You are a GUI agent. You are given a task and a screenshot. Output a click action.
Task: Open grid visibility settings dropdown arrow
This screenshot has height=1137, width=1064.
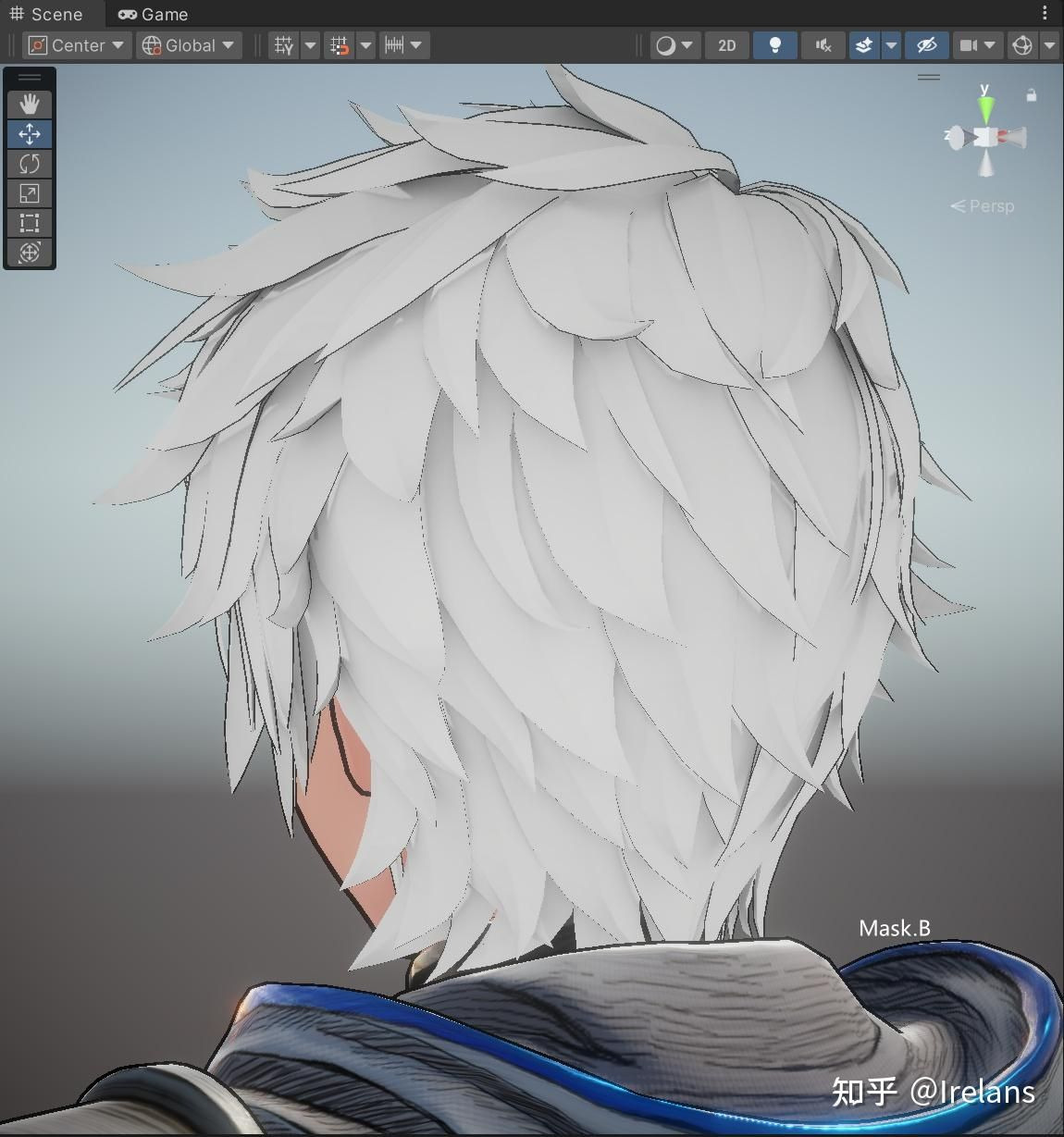(311, 45)
